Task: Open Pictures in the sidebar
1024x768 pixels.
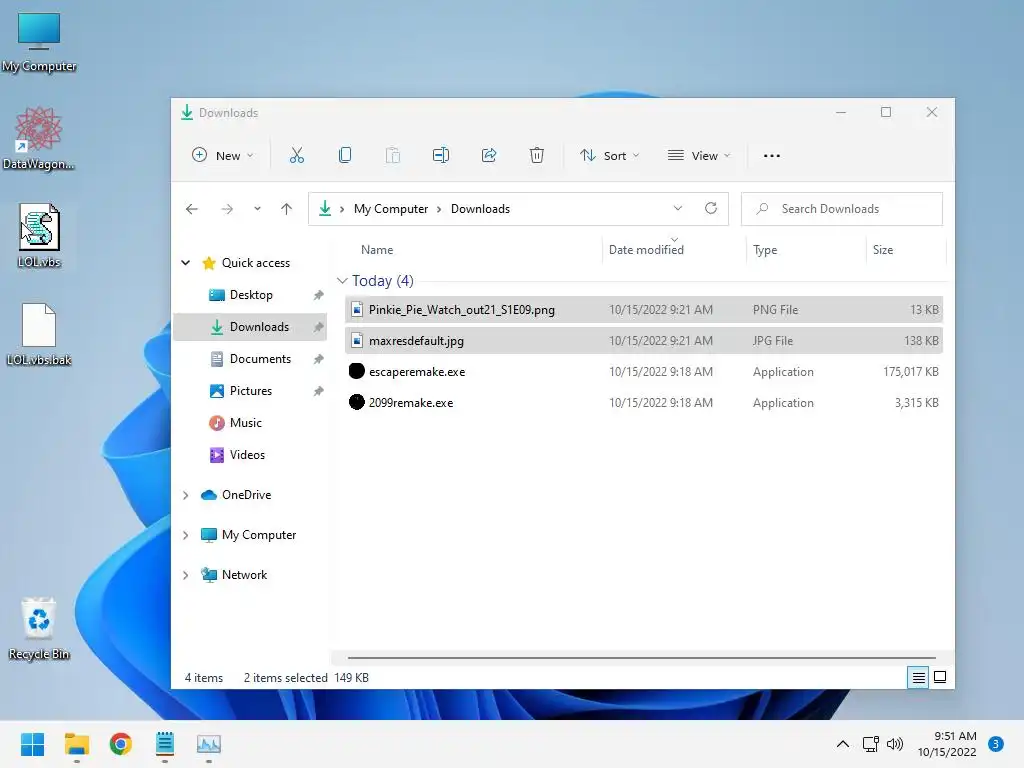Action: [251, 391]
